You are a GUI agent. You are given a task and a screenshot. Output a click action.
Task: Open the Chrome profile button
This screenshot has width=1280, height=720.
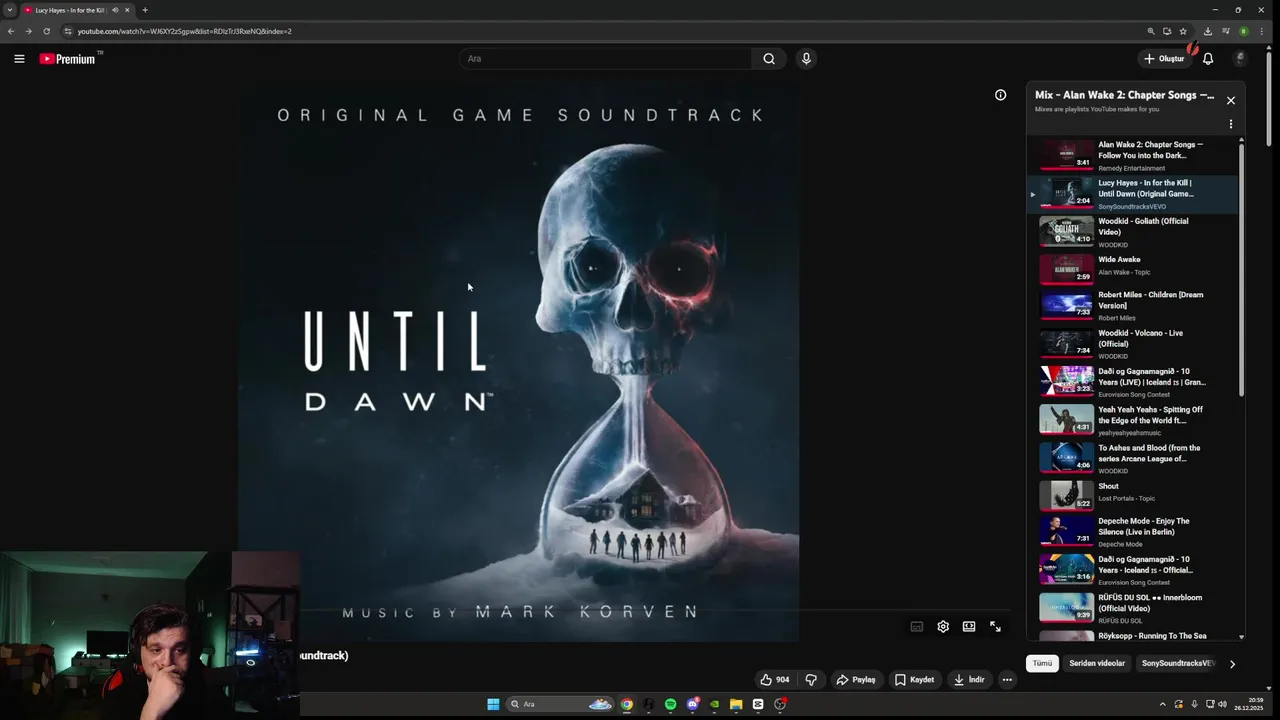1244,31
